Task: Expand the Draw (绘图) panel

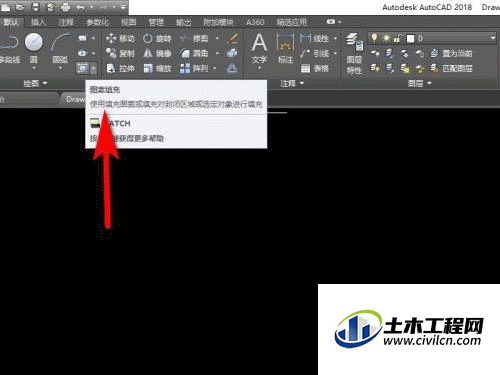Action: pyautogui.click(x=35, y=83)
